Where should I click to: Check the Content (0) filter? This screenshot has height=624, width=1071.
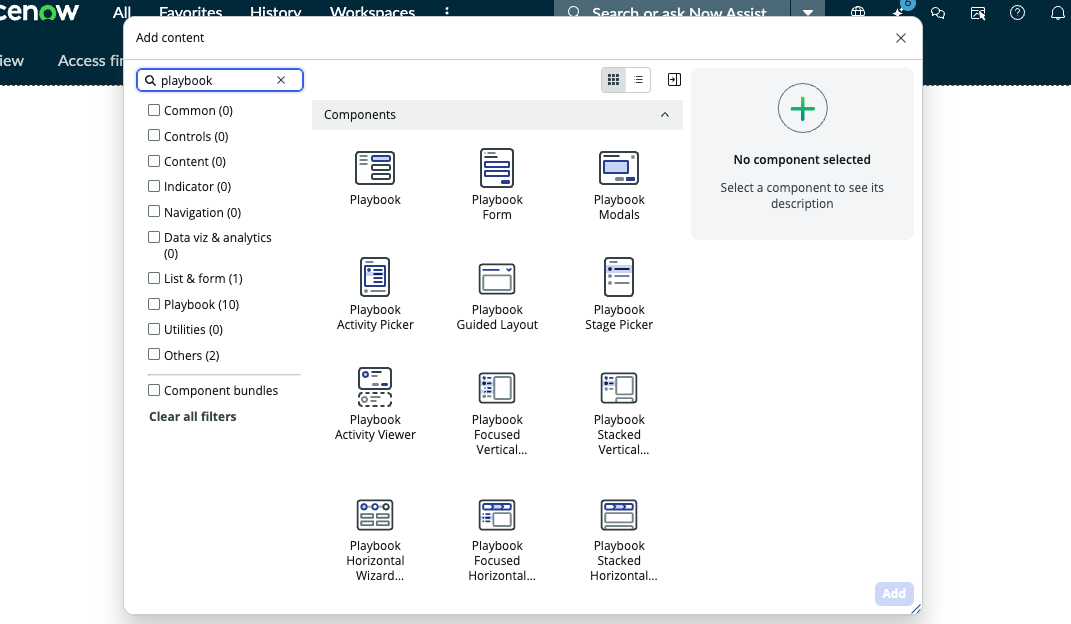click(154, 161)
